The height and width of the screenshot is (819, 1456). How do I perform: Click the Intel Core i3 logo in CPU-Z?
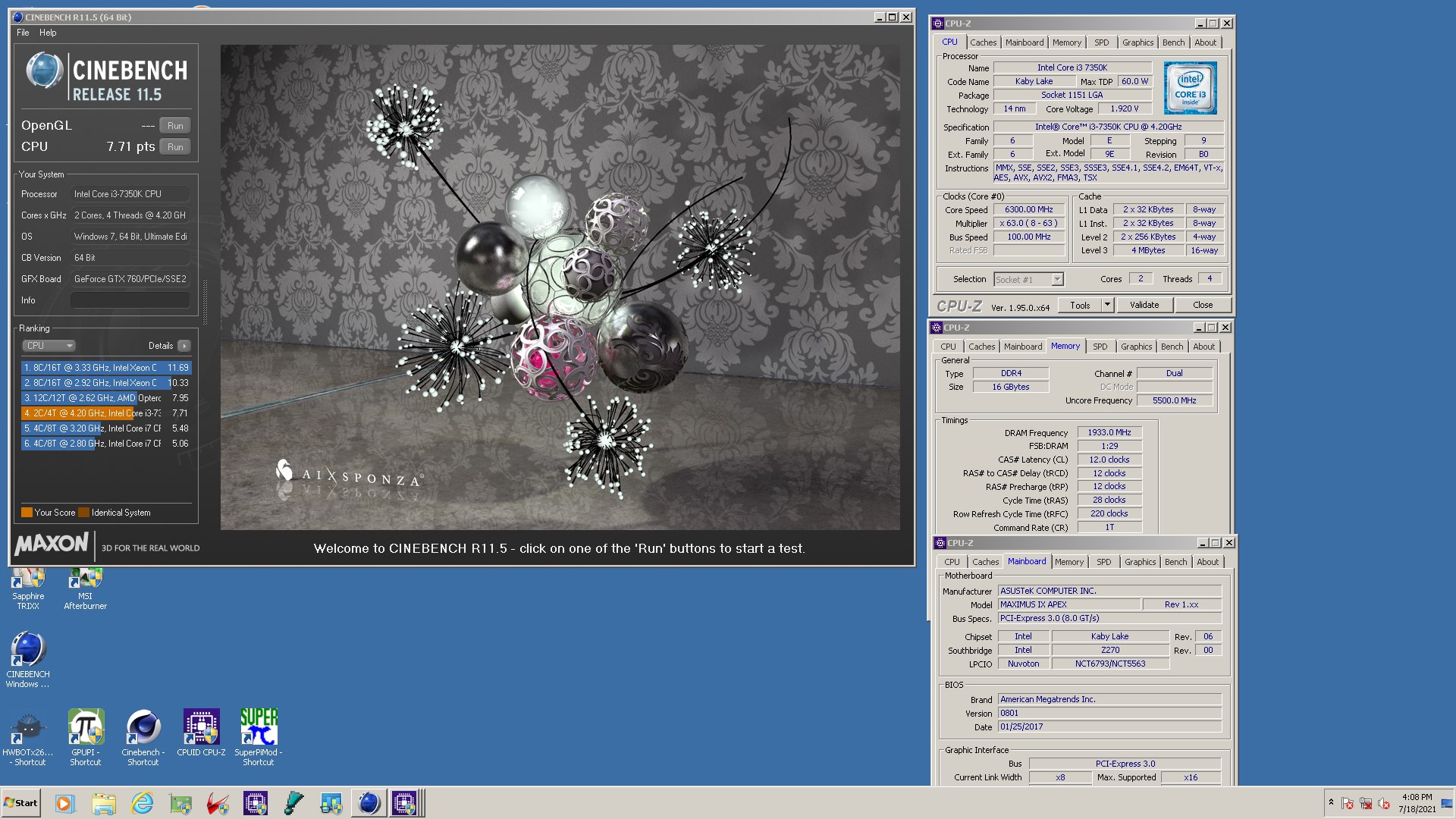pos(1190,88)
